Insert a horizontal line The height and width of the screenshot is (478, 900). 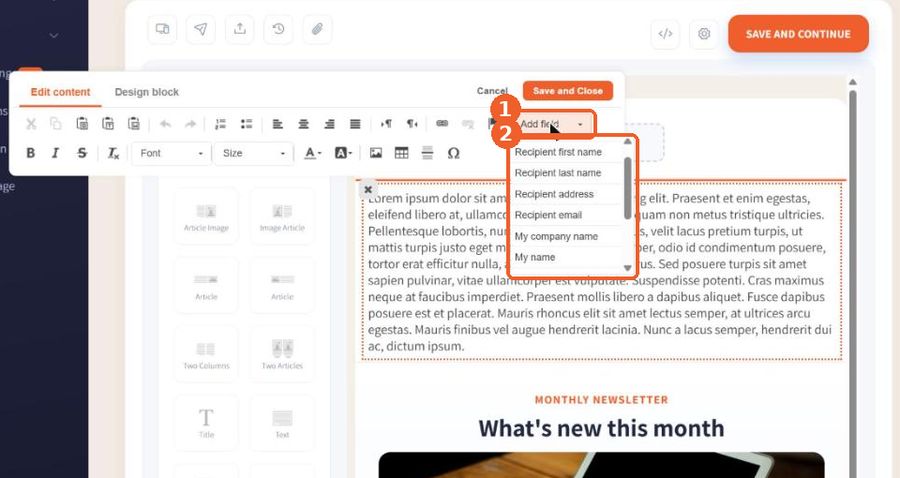pos(428,153)
